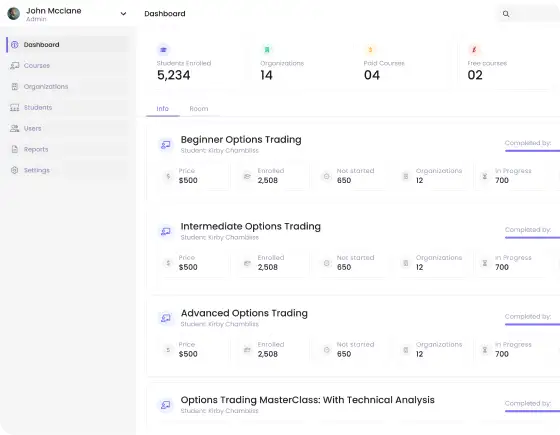Viewport: 560px width, 435px height.
Task: Click 700 in progress in Intermediate Options Trading
Action: coord(502,267)
